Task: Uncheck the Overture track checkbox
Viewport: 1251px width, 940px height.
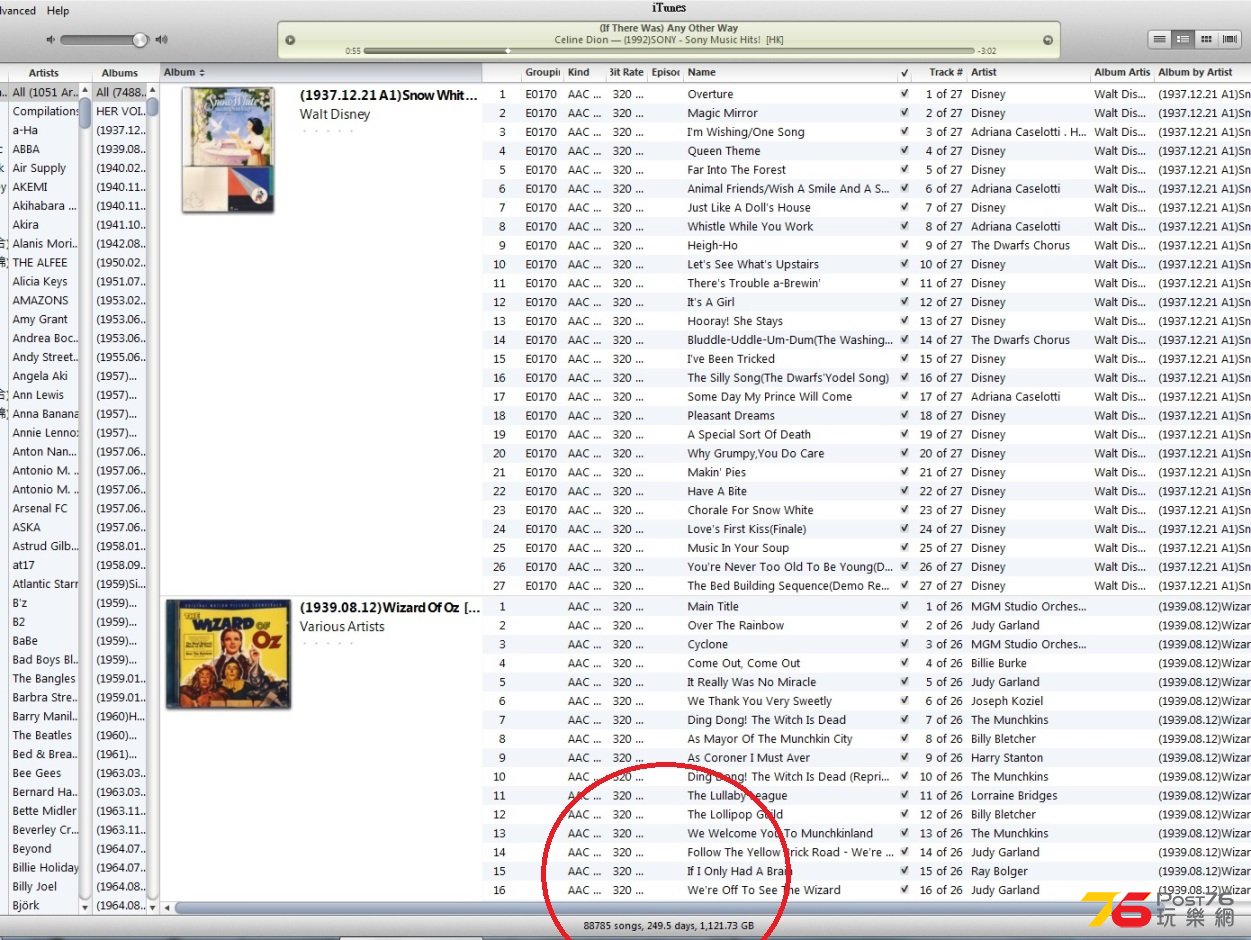Action: pos(905,94)
